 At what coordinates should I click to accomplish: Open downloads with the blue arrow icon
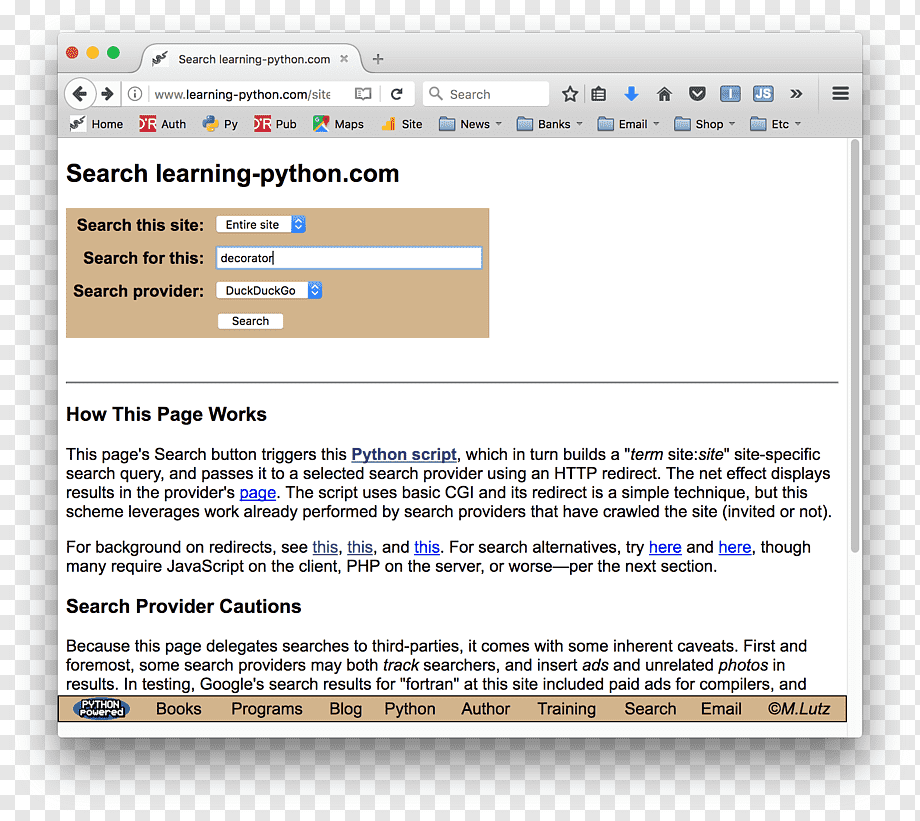(x=631, y=94)
